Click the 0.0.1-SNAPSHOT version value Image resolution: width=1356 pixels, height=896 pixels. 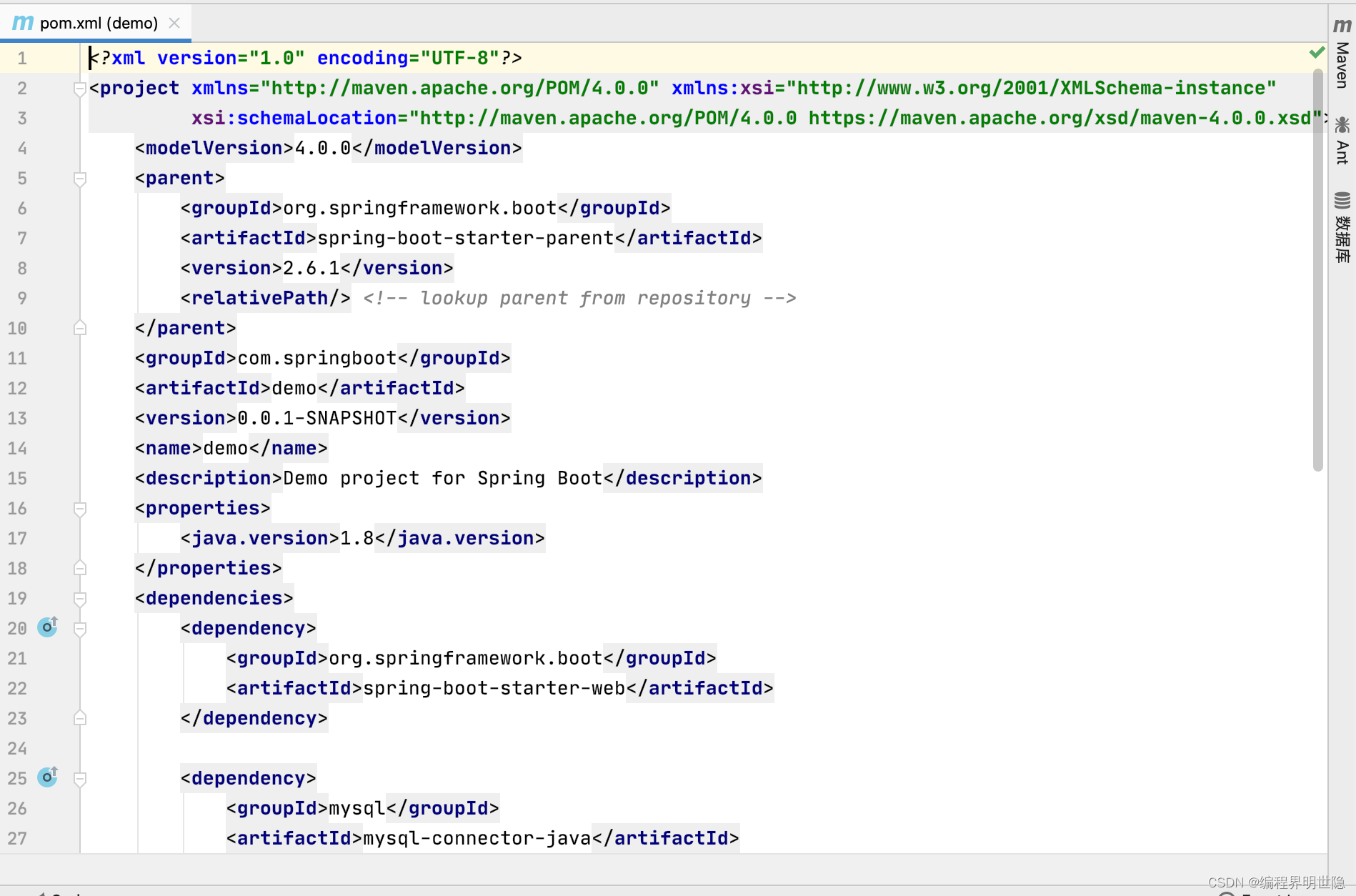[317, 418]
